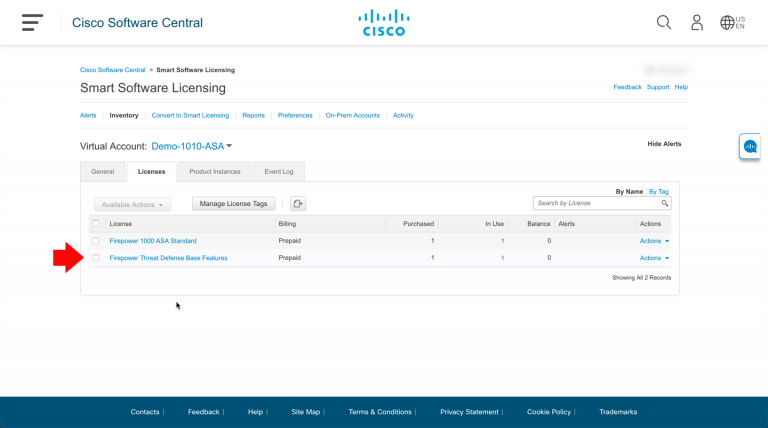This screenshot has height=428, width=768.
Task: Sort by the In Use column header
Action: [494, 224]
